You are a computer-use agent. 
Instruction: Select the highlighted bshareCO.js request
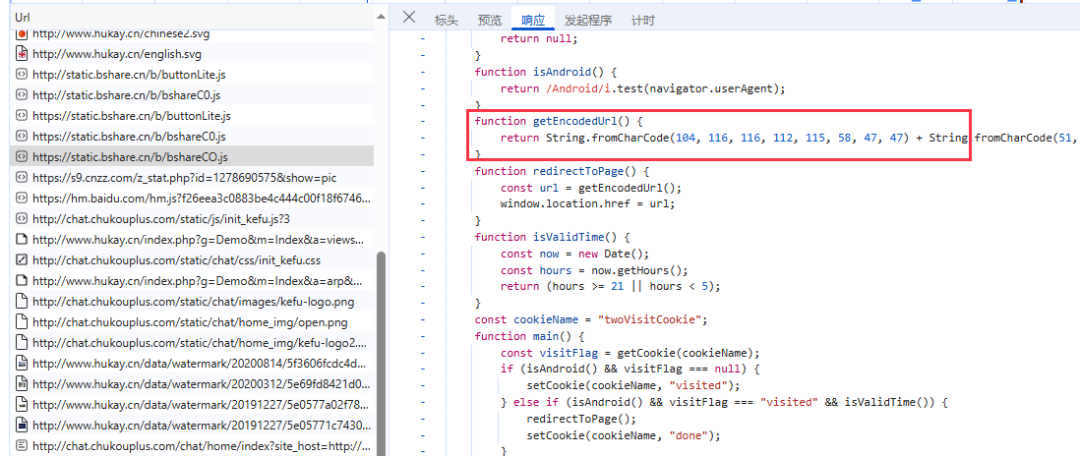[192, 156]
